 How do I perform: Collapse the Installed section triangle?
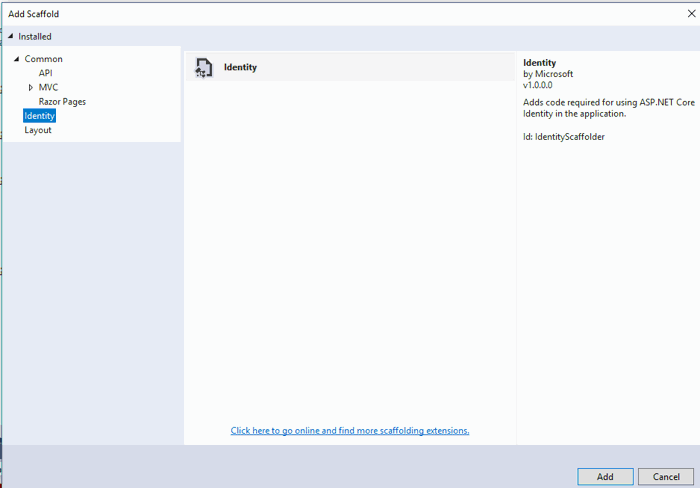click(11, 37)
